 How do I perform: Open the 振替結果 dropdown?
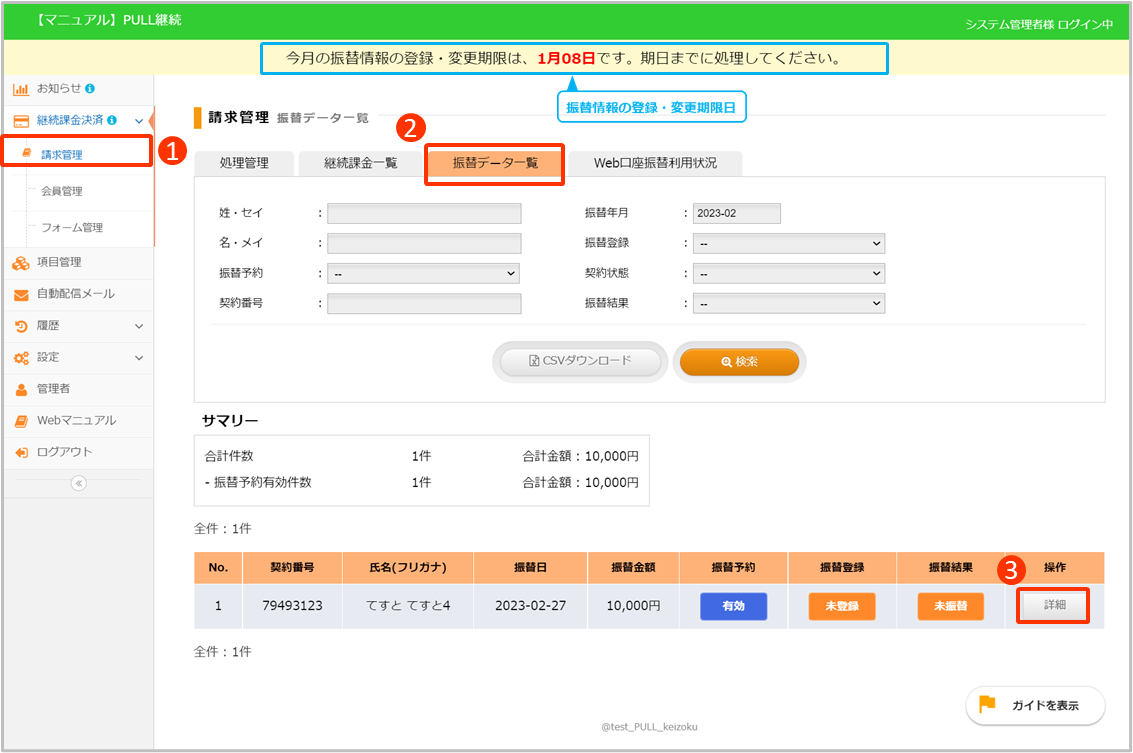[789, 304]
